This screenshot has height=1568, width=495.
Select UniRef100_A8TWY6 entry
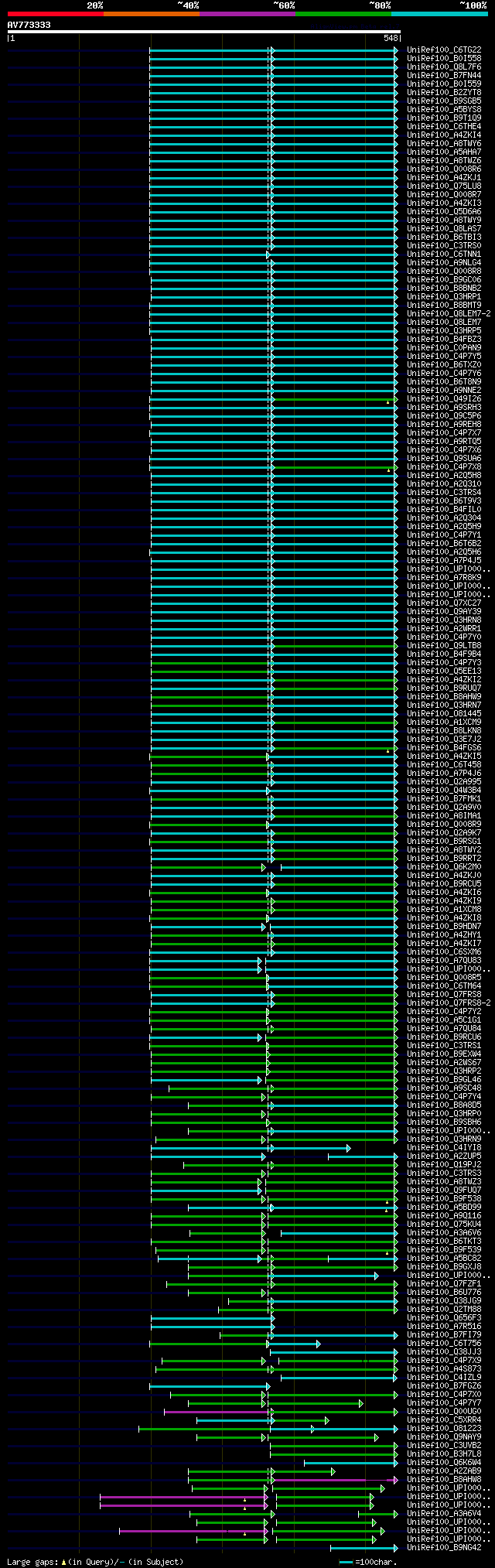(444, 144)
